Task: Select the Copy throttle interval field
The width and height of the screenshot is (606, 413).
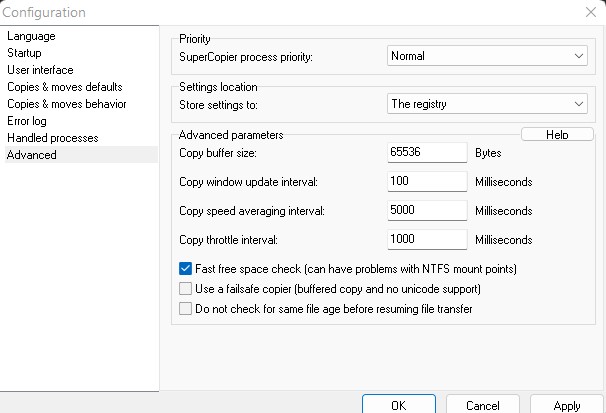Action: 427,239
